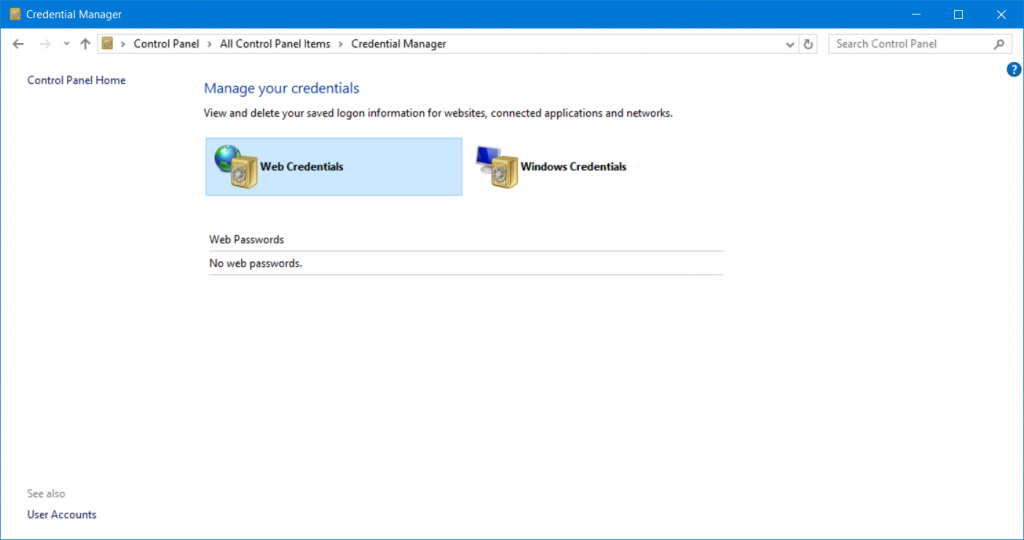Click the Forward navigation arrow
This screenshot has width=1024, height=540.
45,44
